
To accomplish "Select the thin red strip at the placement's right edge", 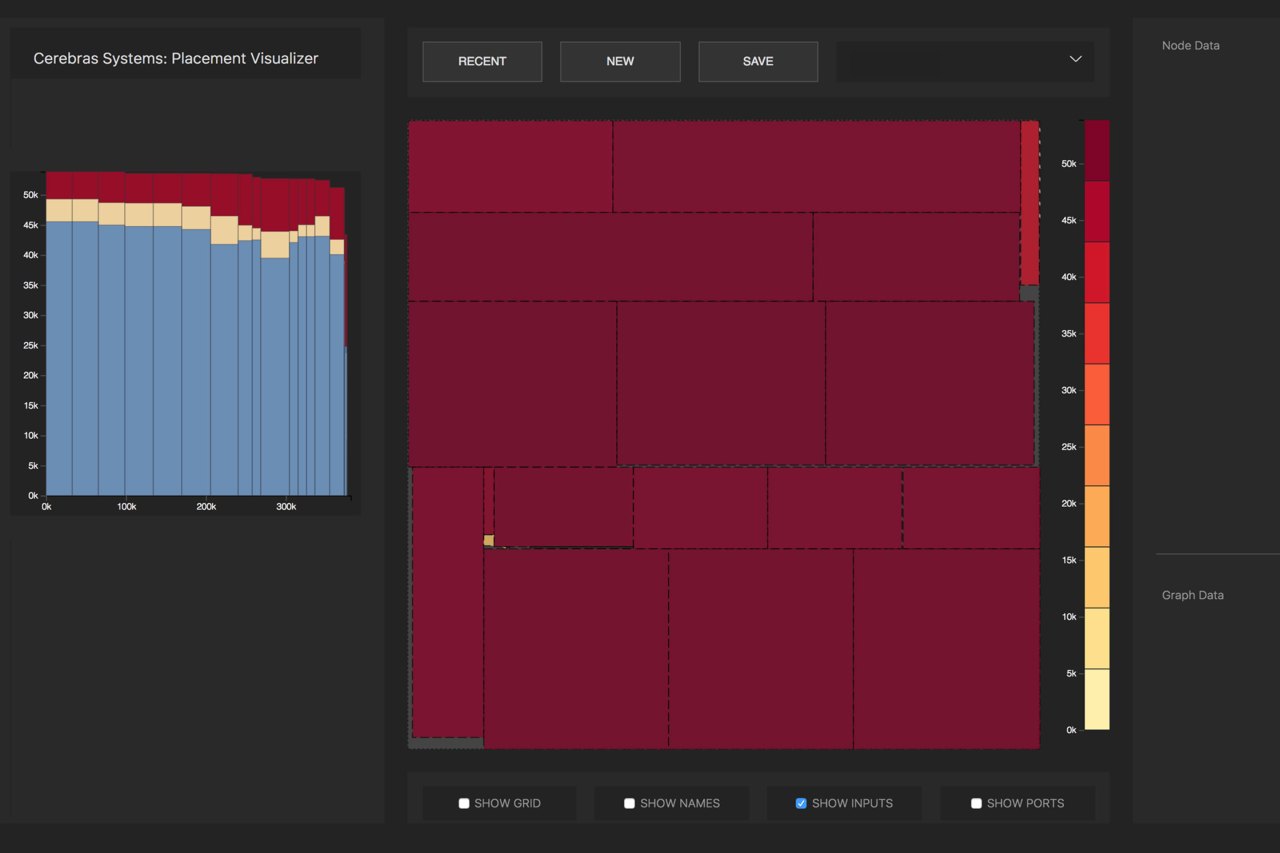I will pyautogui.click(x=1030, y=200).
